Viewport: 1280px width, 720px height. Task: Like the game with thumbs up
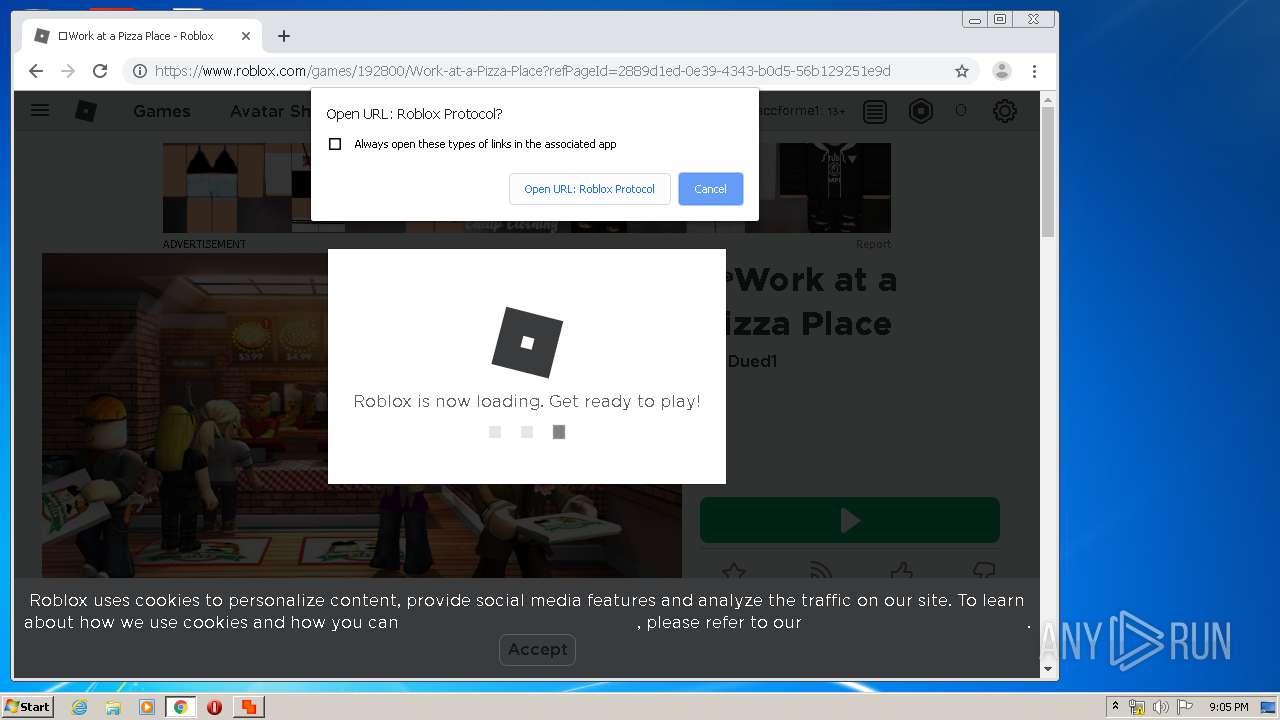point(902,571)
